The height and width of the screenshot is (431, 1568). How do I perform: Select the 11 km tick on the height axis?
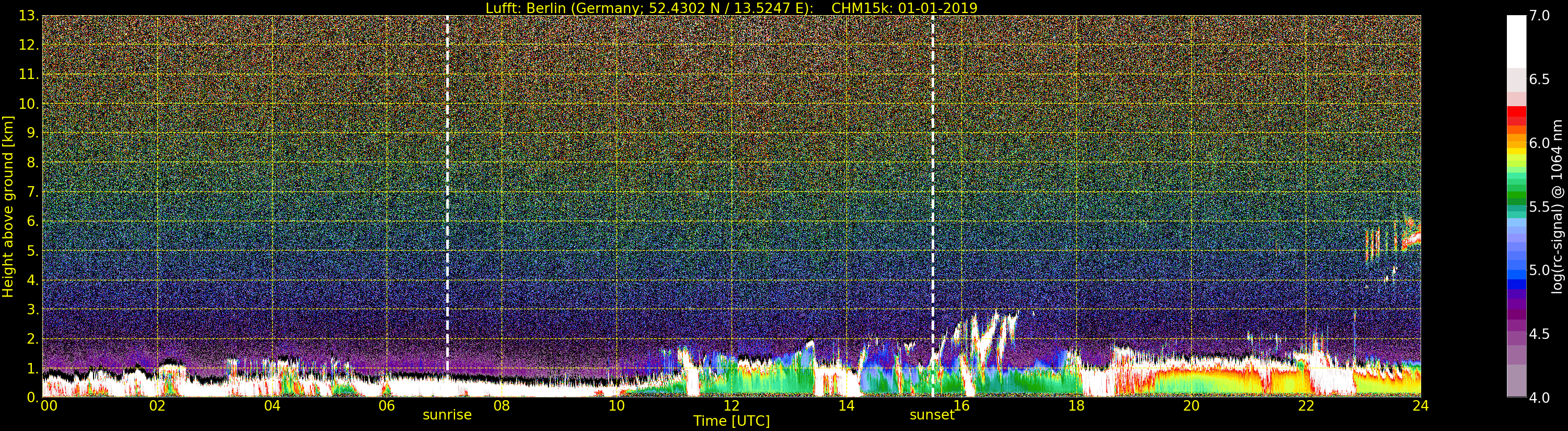tap(29, 74)
